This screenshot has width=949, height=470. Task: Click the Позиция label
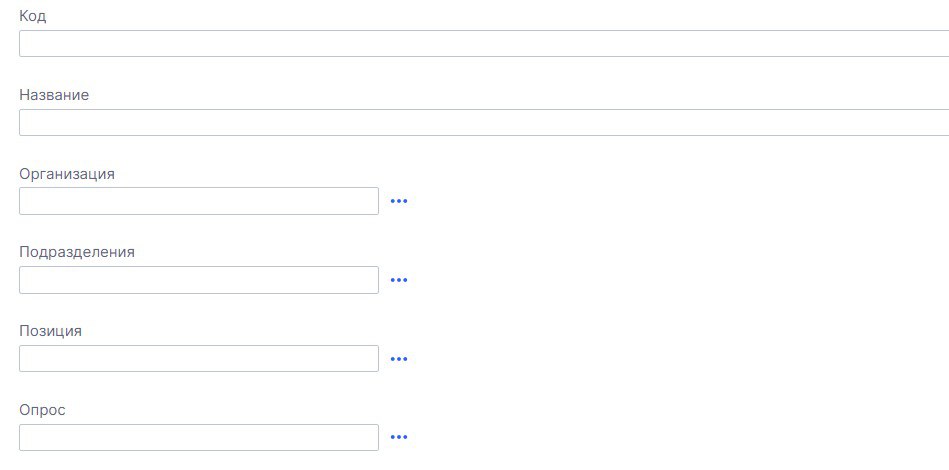coord(50,331)
